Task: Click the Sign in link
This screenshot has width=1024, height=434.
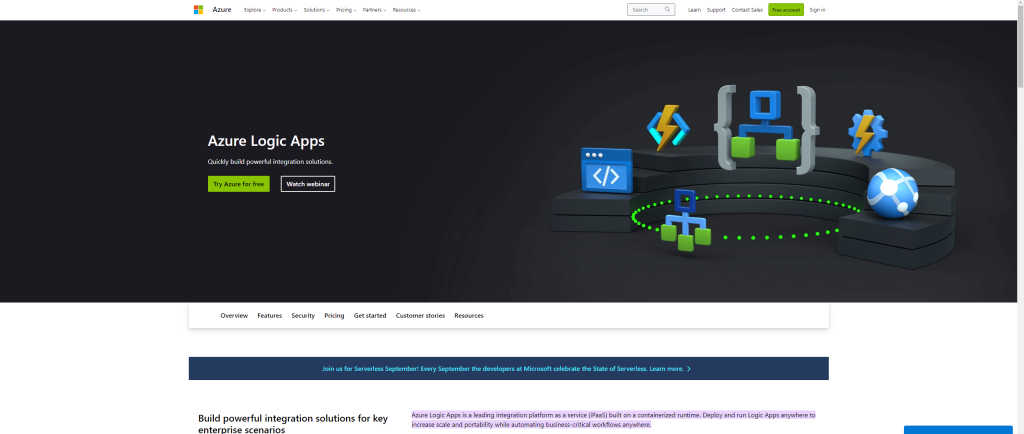Action: pos(818,10)
